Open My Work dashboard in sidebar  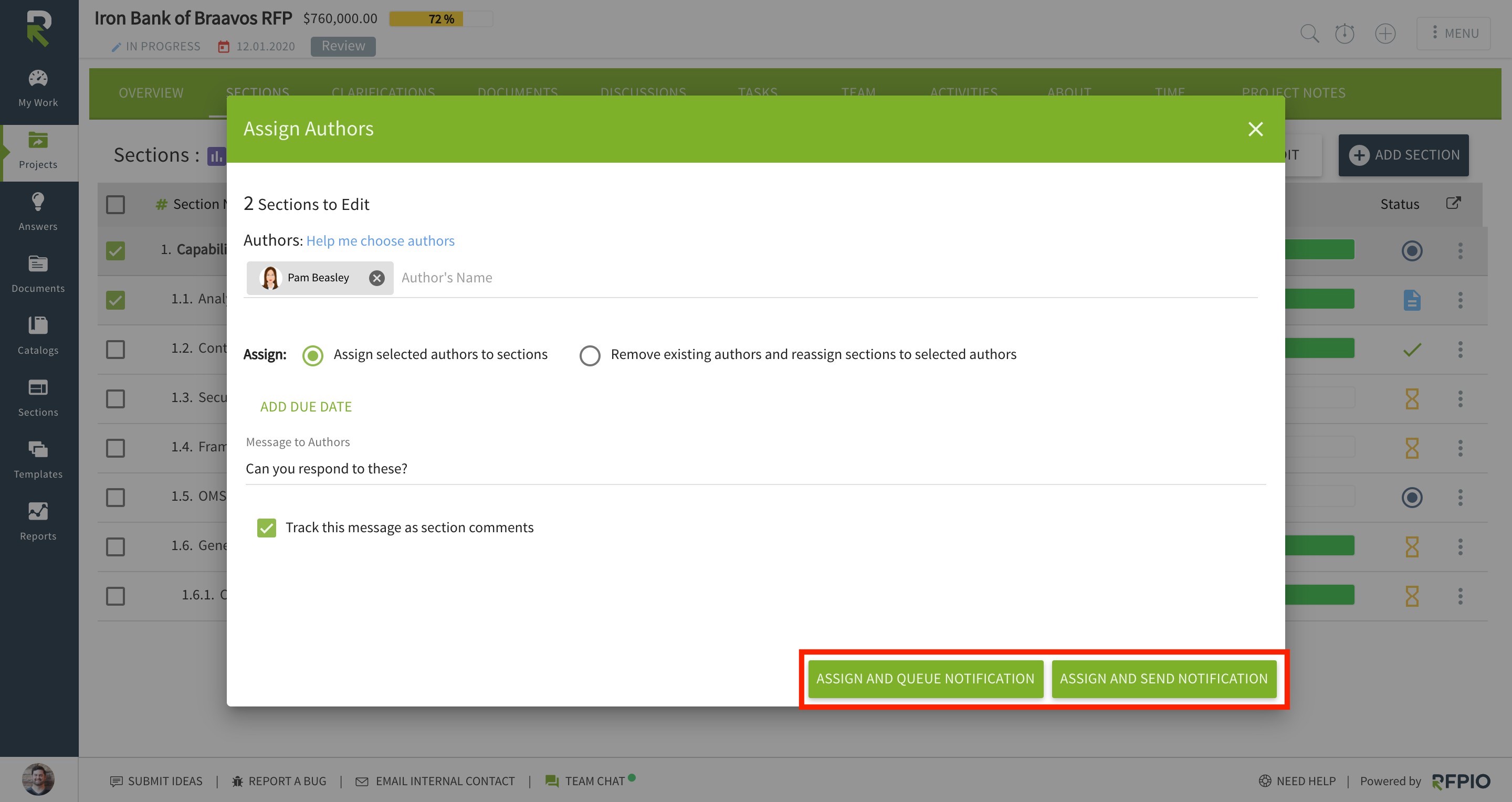coord(38,89)
